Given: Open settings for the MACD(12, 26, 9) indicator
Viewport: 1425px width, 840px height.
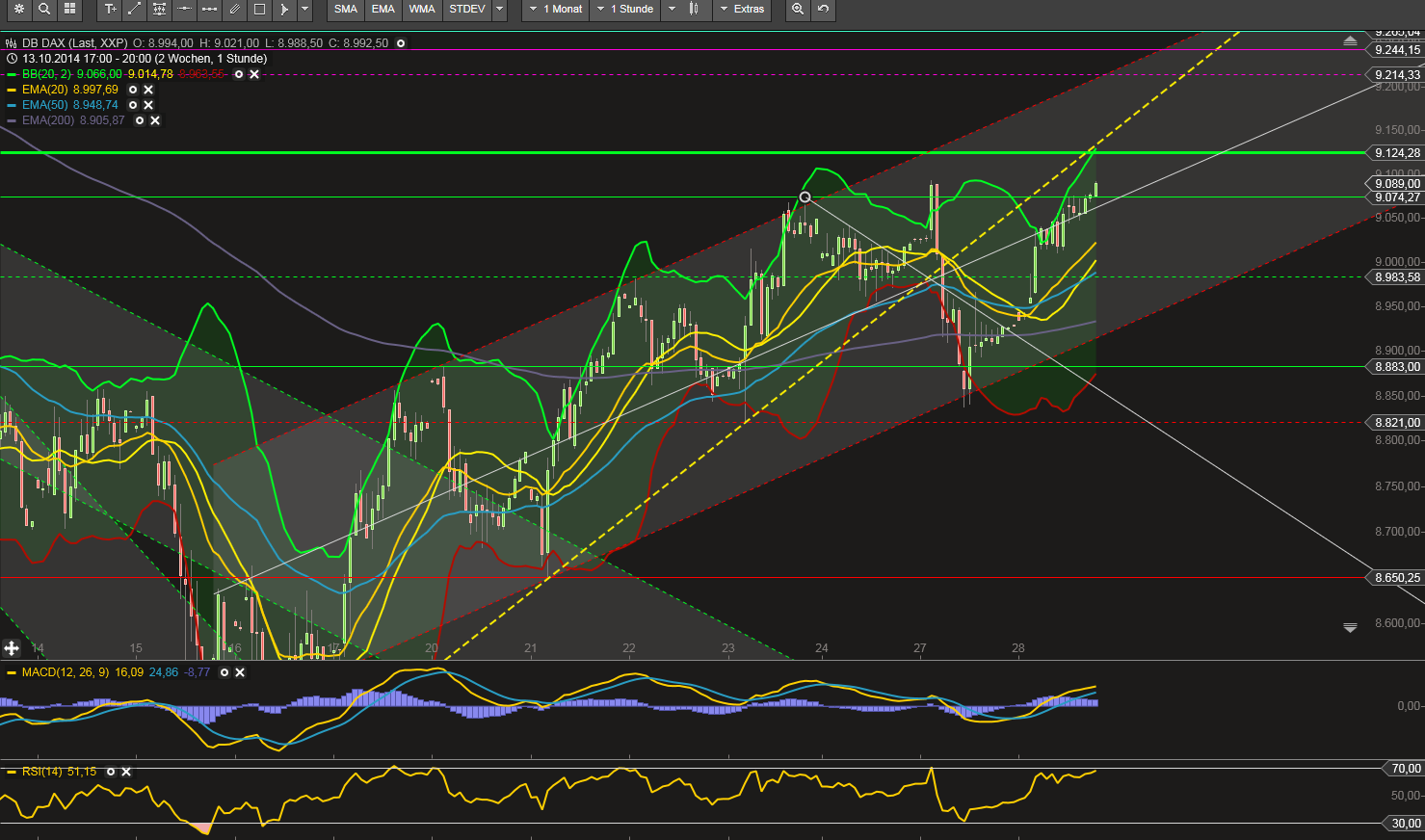Looking at the screenshot, I should [224, 672].
